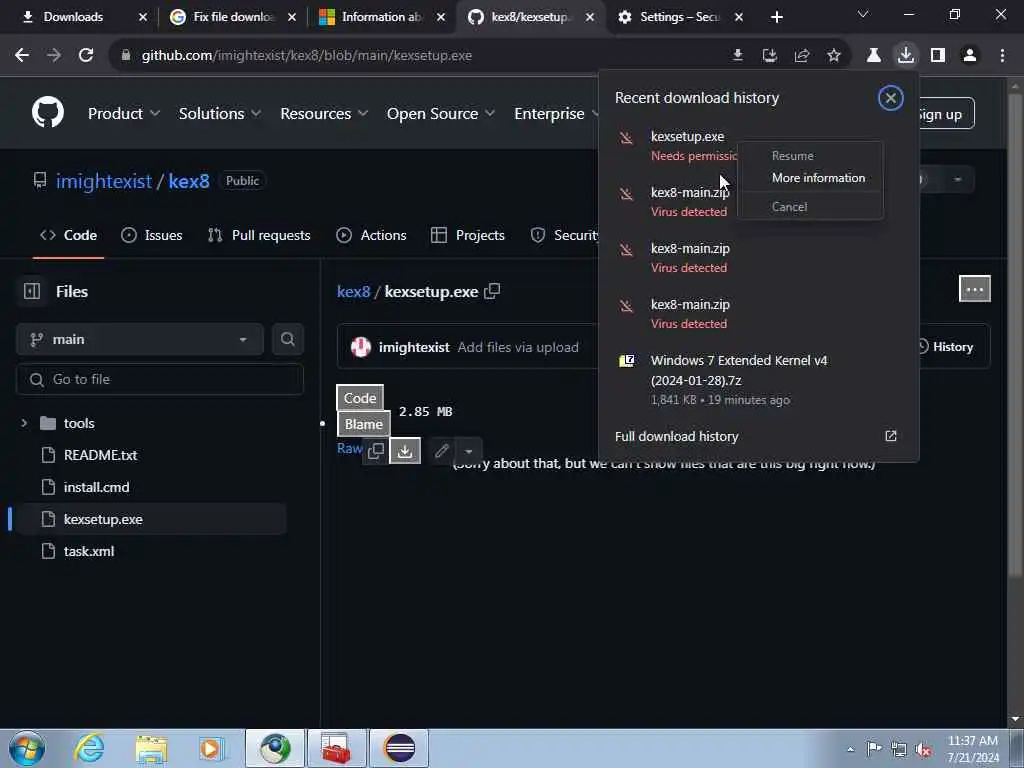This screenshot has height=768, width=1024.
Task: Open the main branch selector dropdown
Action: coord(140,340)
